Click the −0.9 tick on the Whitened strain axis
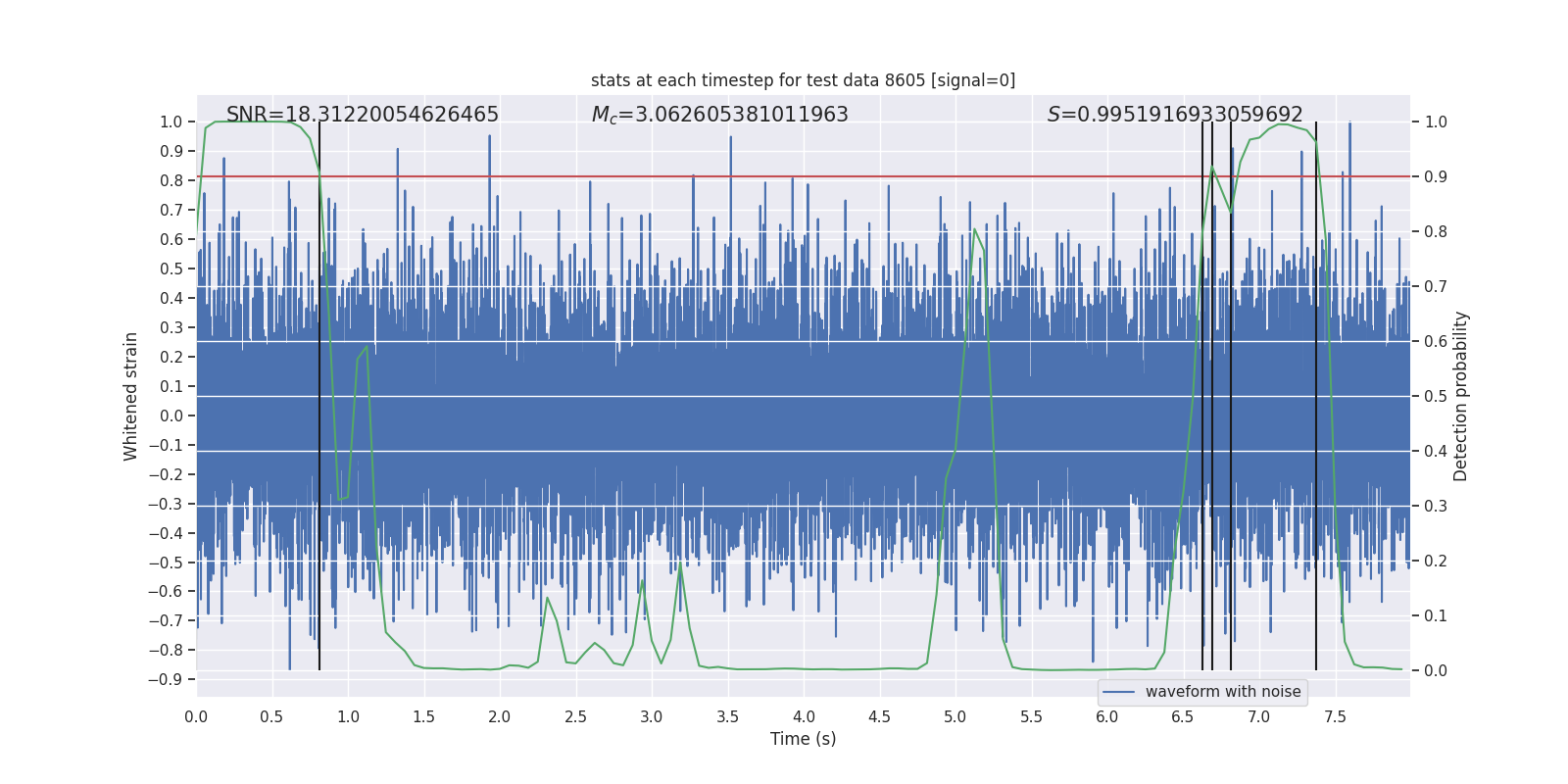1568x784 pixels. pyautogui.click(x=166, y=680)
